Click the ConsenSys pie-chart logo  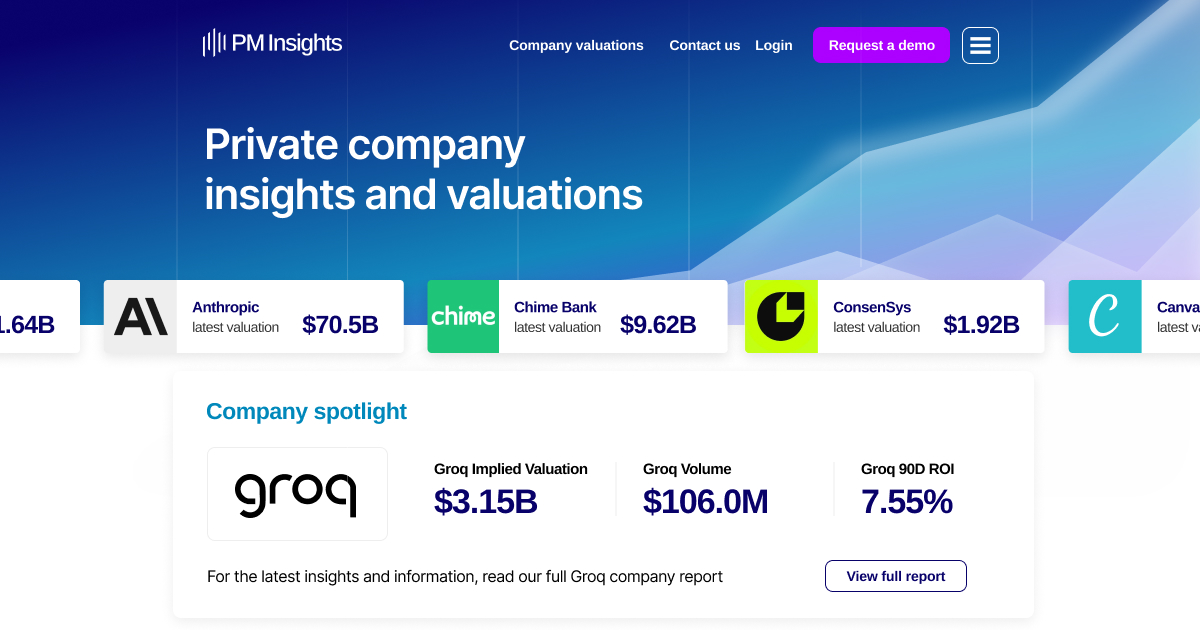(781, 316)
